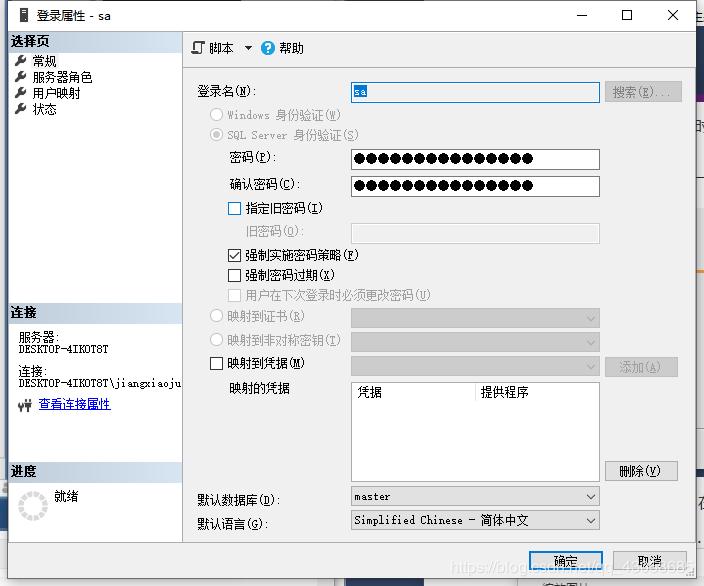Open 查看连接属性 link
The height and width of the screenshot is (586, 704).
point(74,404)
